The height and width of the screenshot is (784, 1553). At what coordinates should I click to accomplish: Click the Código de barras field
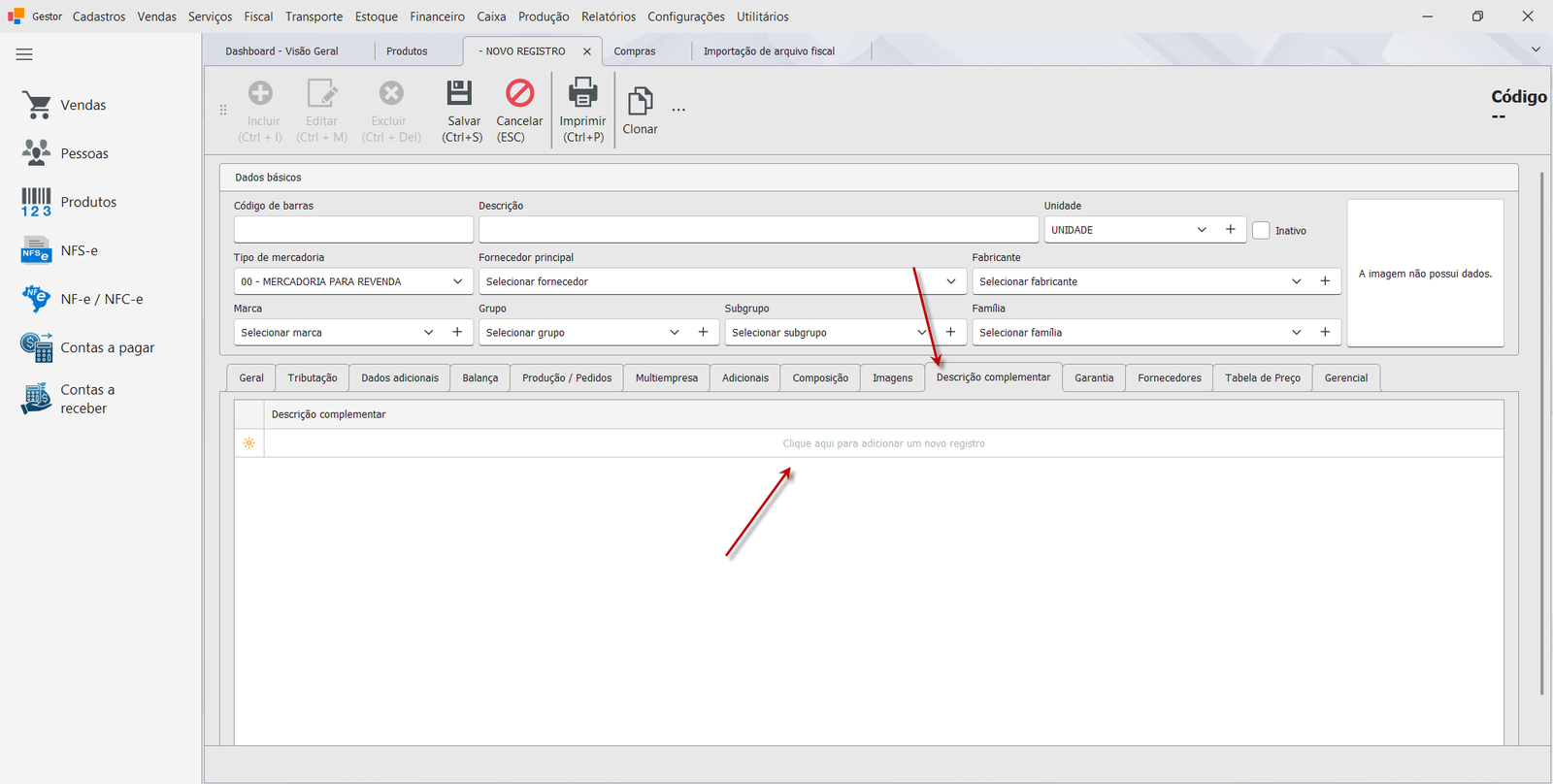[x=353, y=230]
